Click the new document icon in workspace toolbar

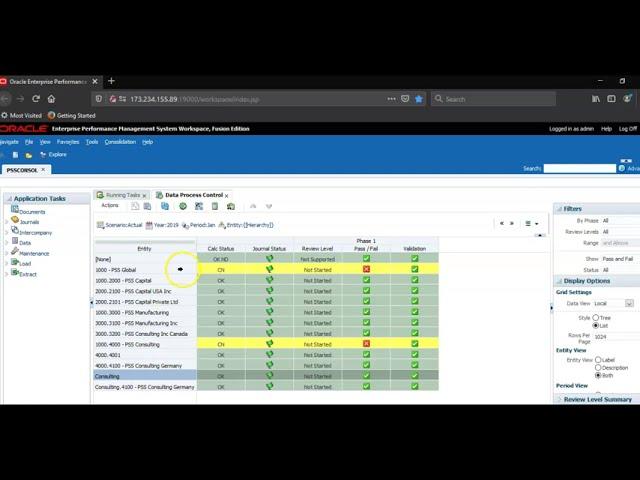coord(16,155)
